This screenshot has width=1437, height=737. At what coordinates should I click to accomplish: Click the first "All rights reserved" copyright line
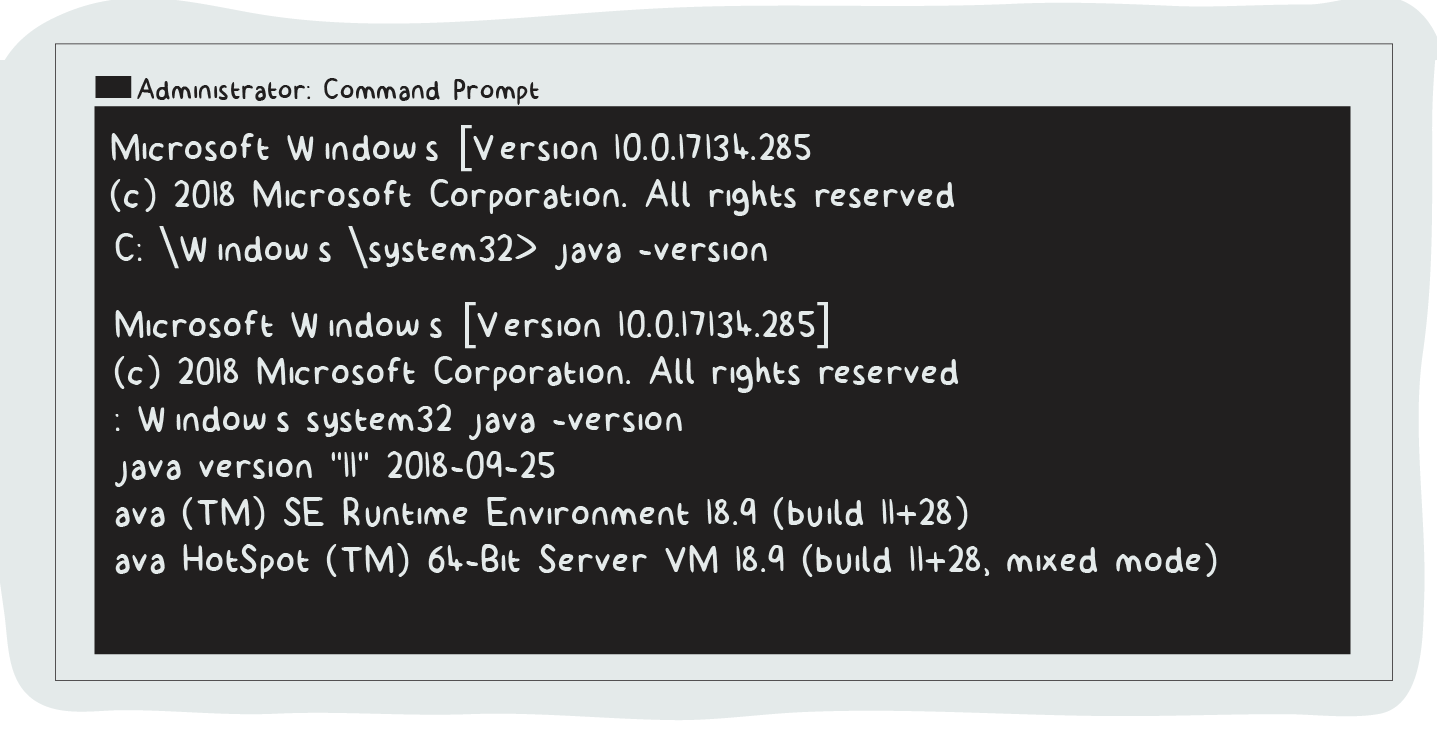point(798,196)
